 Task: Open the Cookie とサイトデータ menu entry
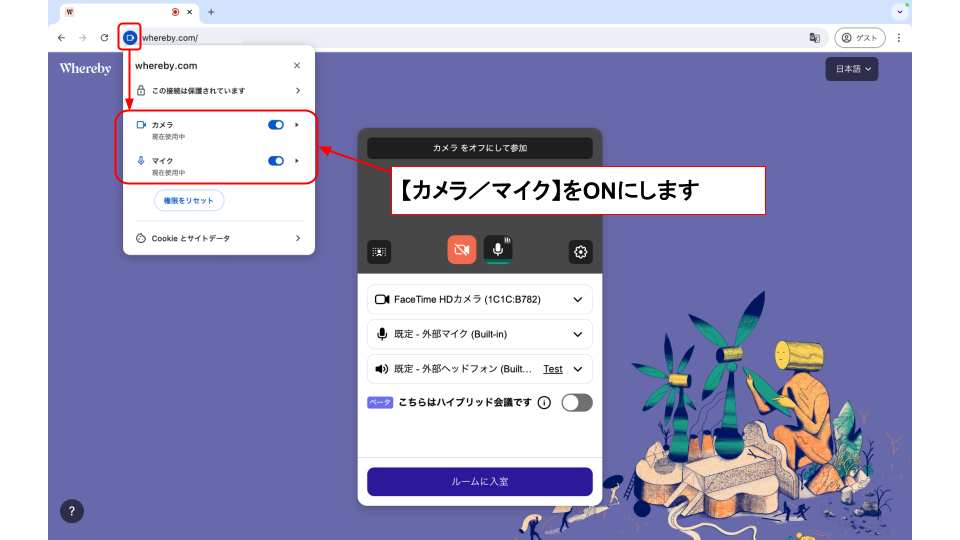218,238
